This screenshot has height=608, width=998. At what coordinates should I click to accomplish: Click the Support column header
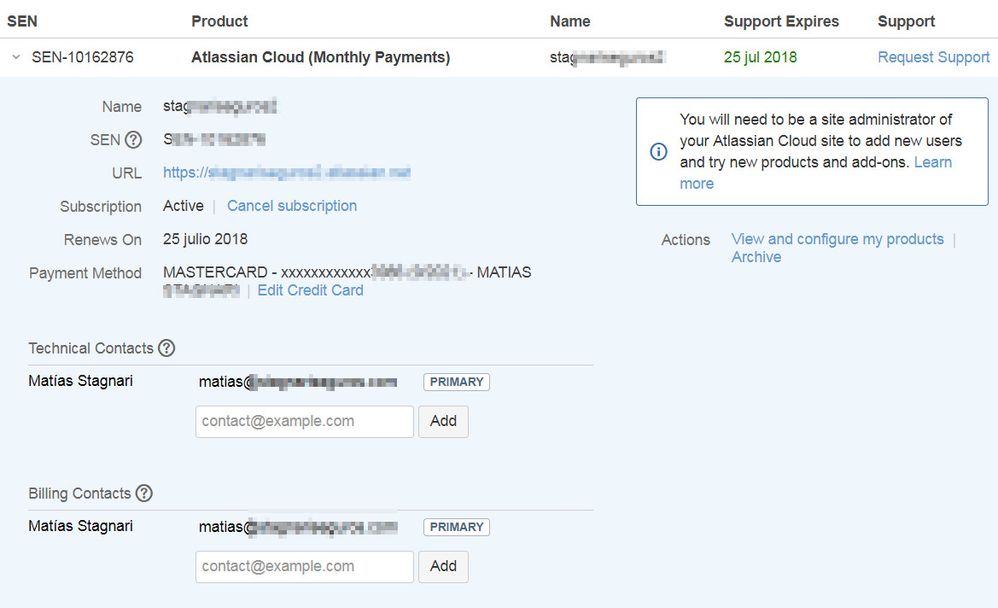[x=906, y=21]
